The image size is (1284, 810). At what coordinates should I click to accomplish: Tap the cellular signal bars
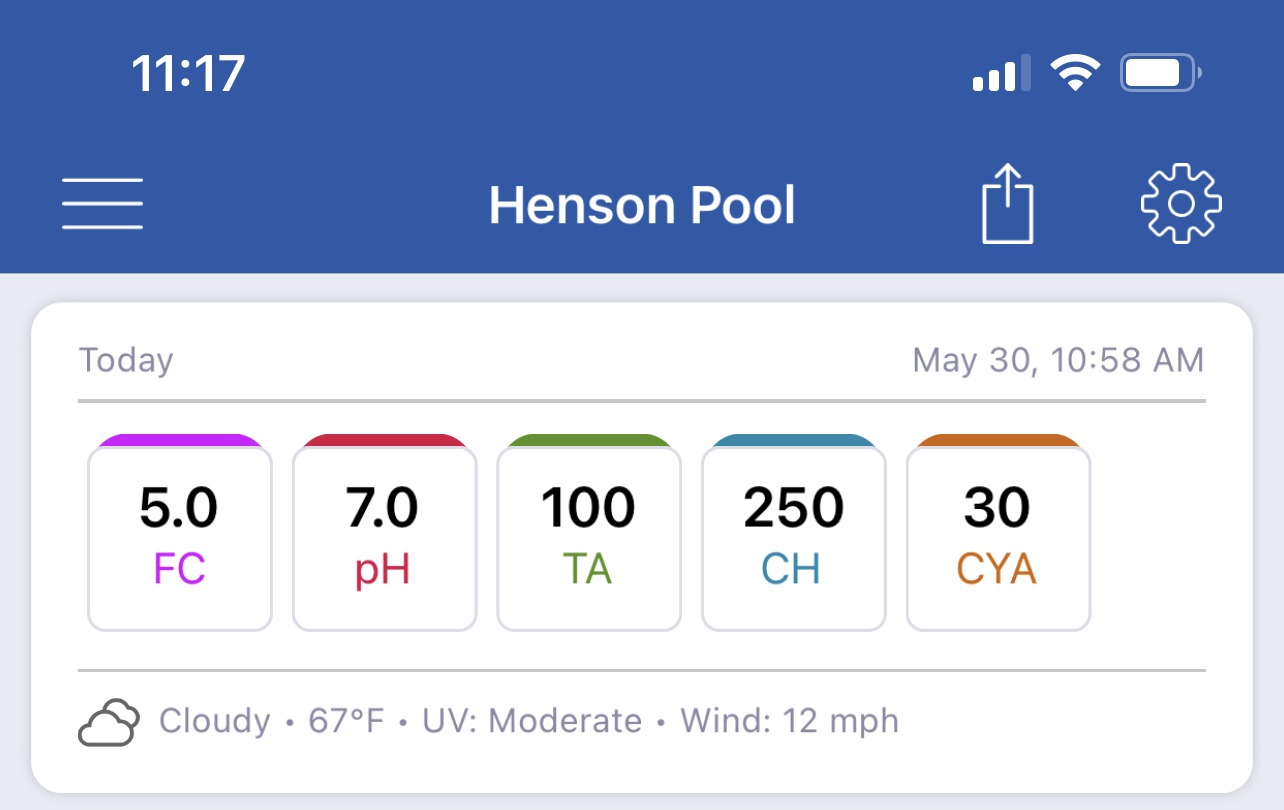tap(1001, 75)
